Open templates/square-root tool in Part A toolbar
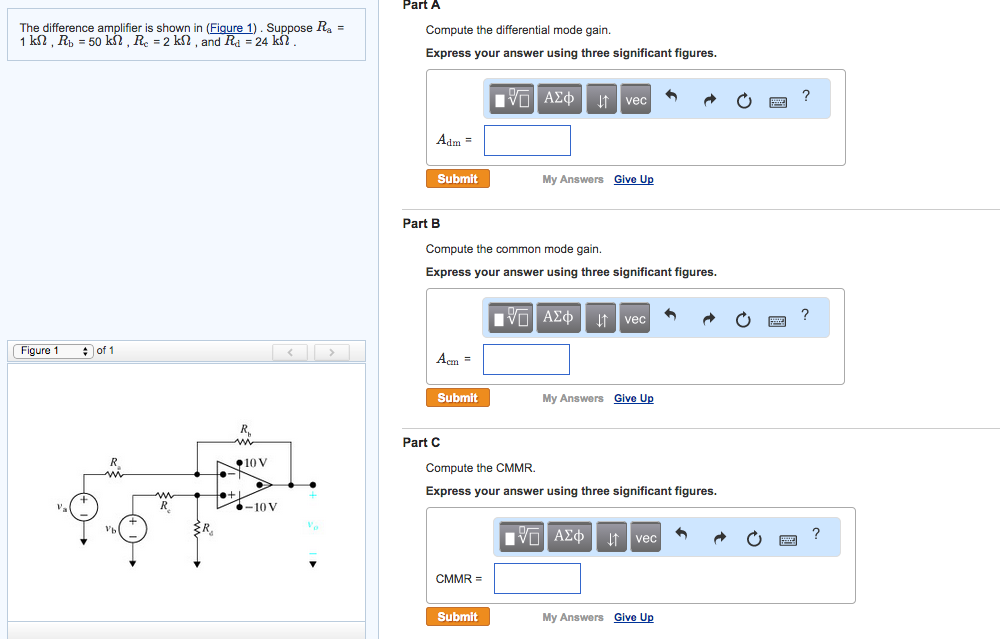This screenshot has height=639, width=1000. 512,99
